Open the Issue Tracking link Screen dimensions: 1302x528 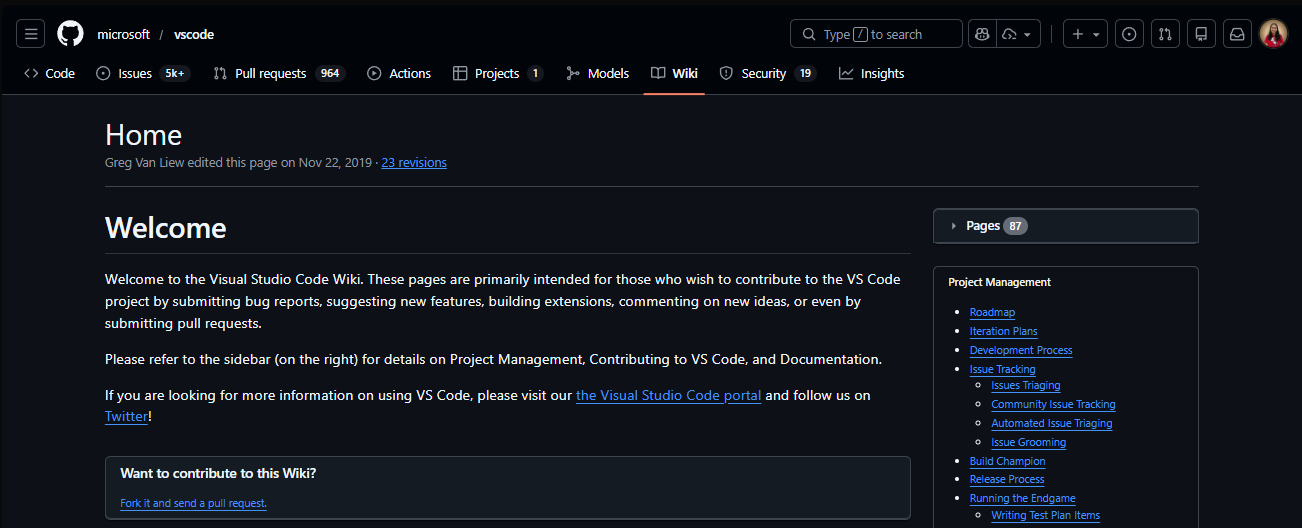[1002, 369]
